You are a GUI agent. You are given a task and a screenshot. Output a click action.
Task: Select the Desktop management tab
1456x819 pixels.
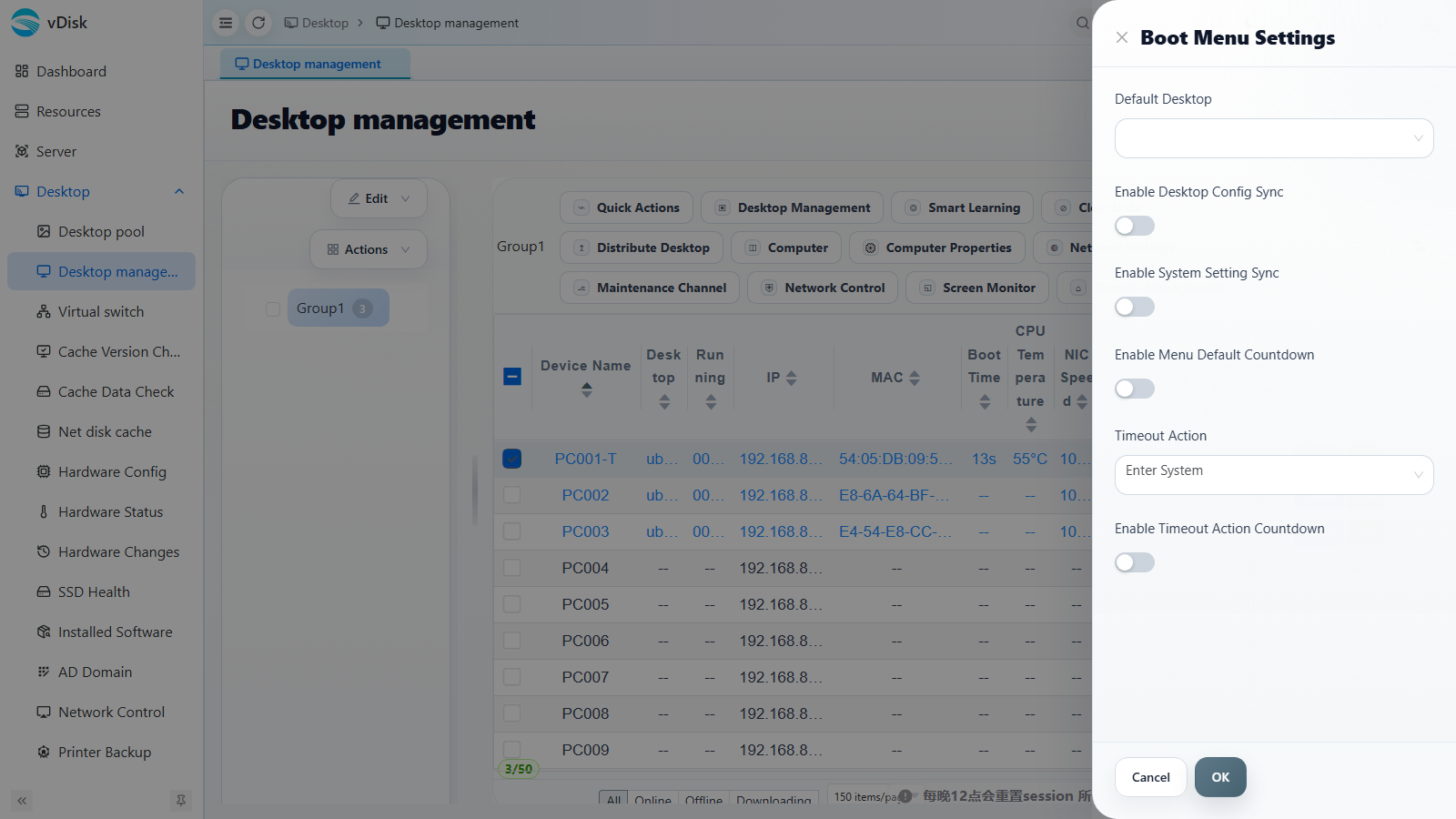click(315, 64)
